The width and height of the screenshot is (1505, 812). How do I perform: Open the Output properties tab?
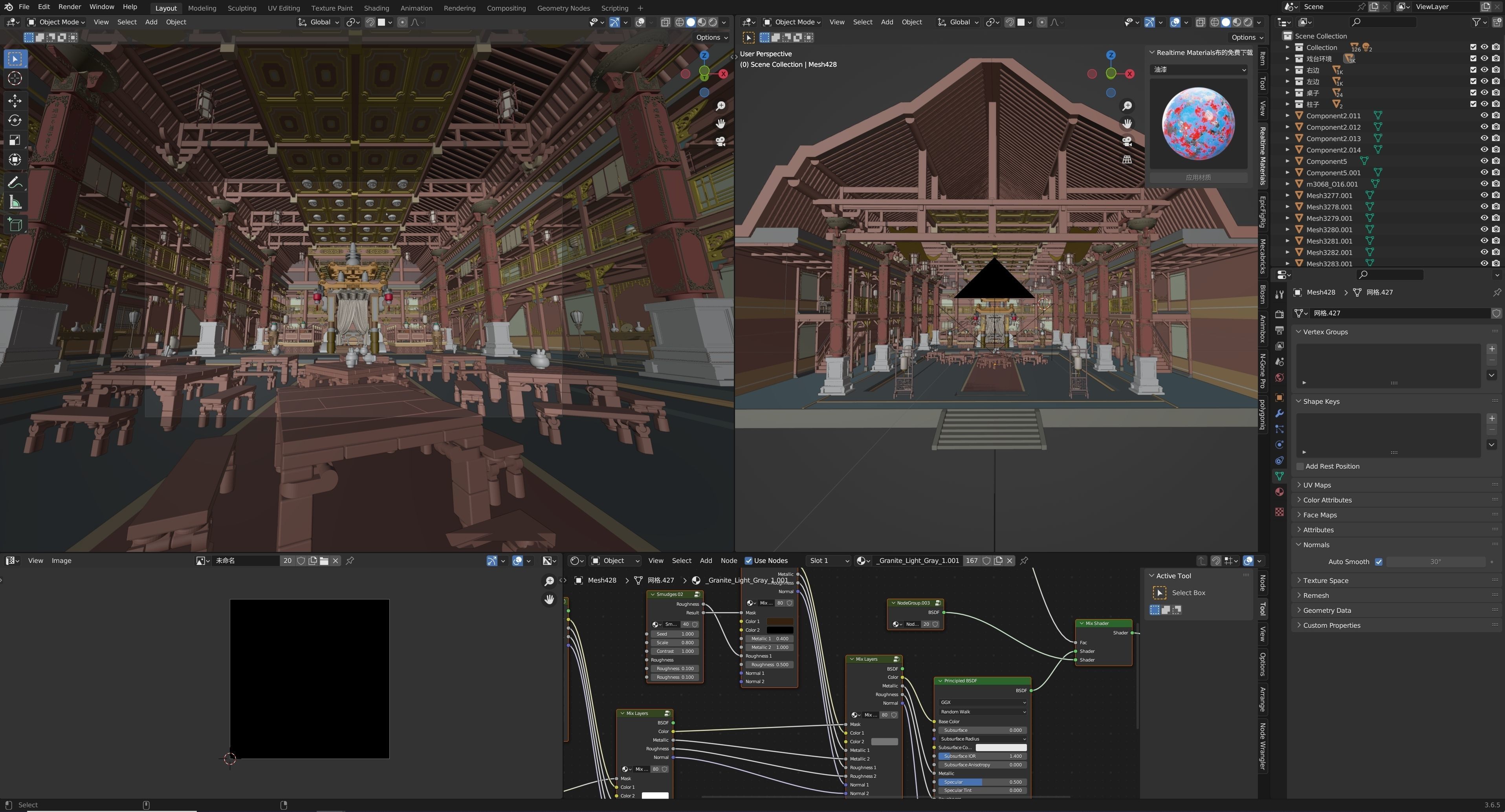[1280, 330]
